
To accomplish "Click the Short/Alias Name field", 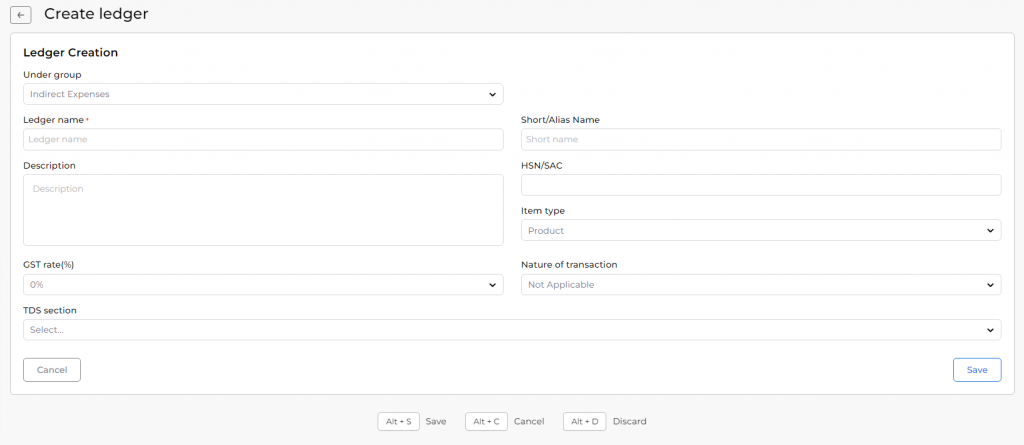I will [761, 139].
